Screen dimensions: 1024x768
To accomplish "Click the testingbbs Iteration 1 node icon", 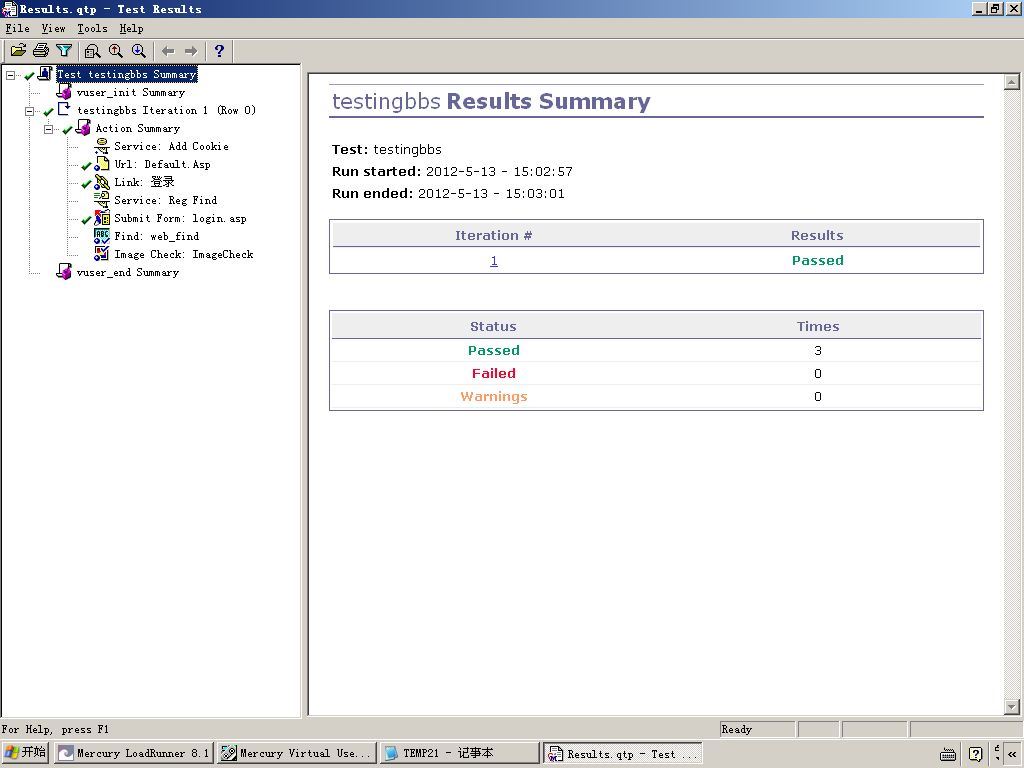I will coord(64,110).
